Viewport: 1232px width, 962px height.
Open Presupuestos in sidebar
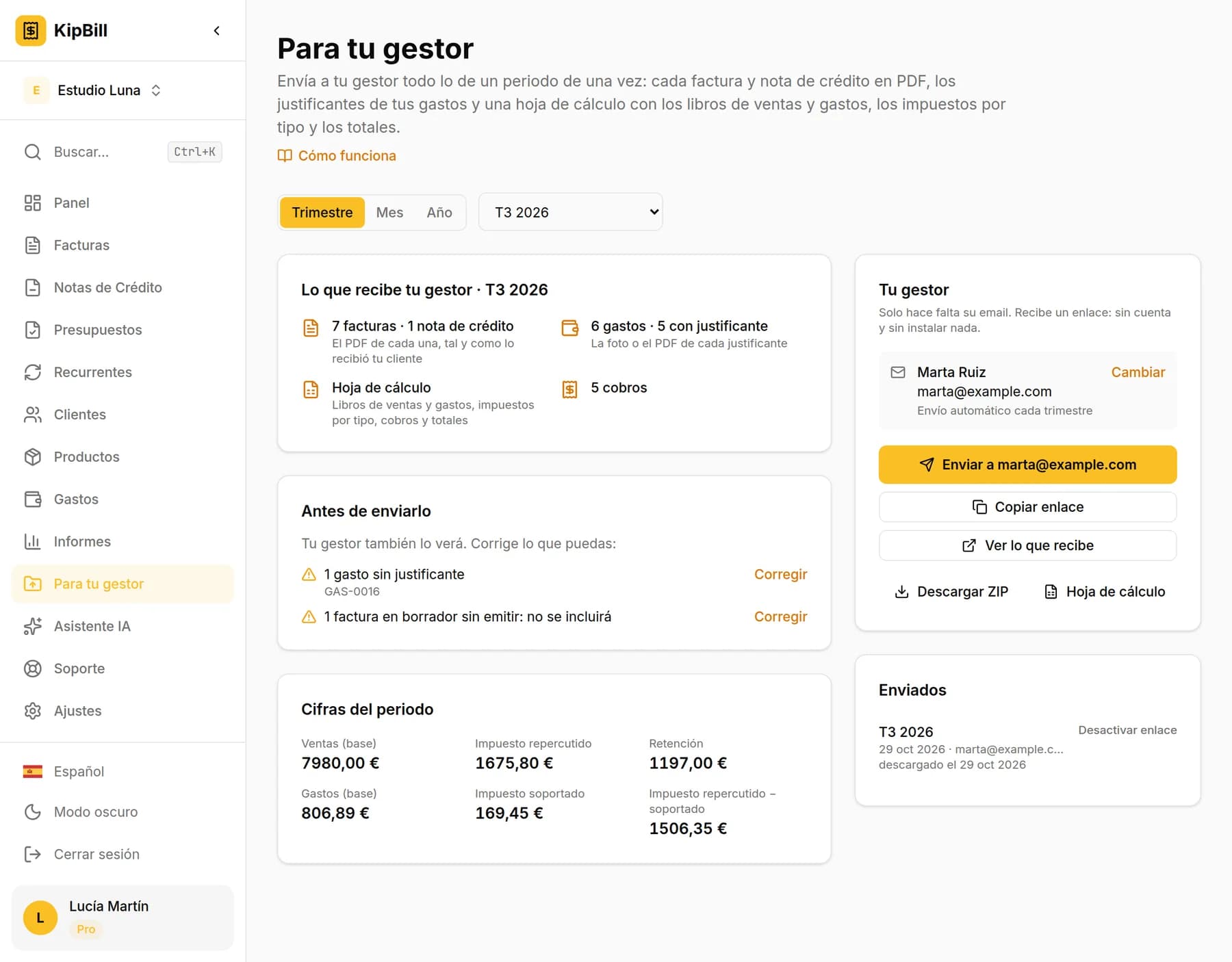tap(123, 330)
